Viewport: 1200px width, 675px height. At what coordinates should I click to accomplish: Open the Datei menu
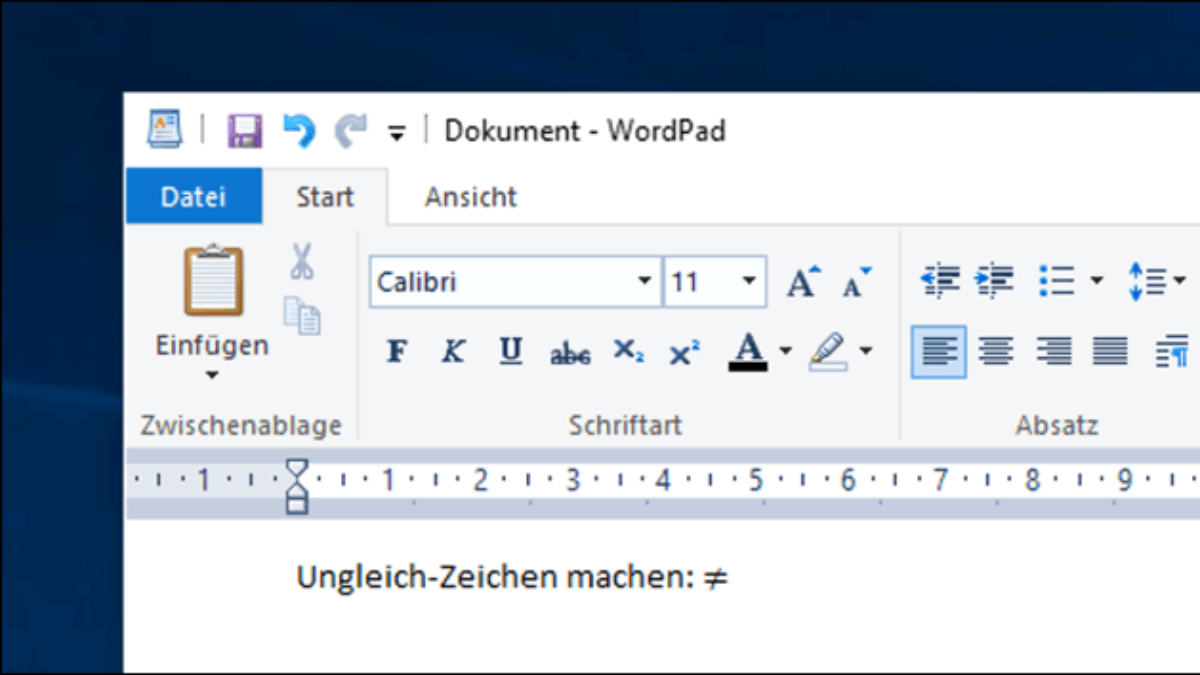coord(194,196)
